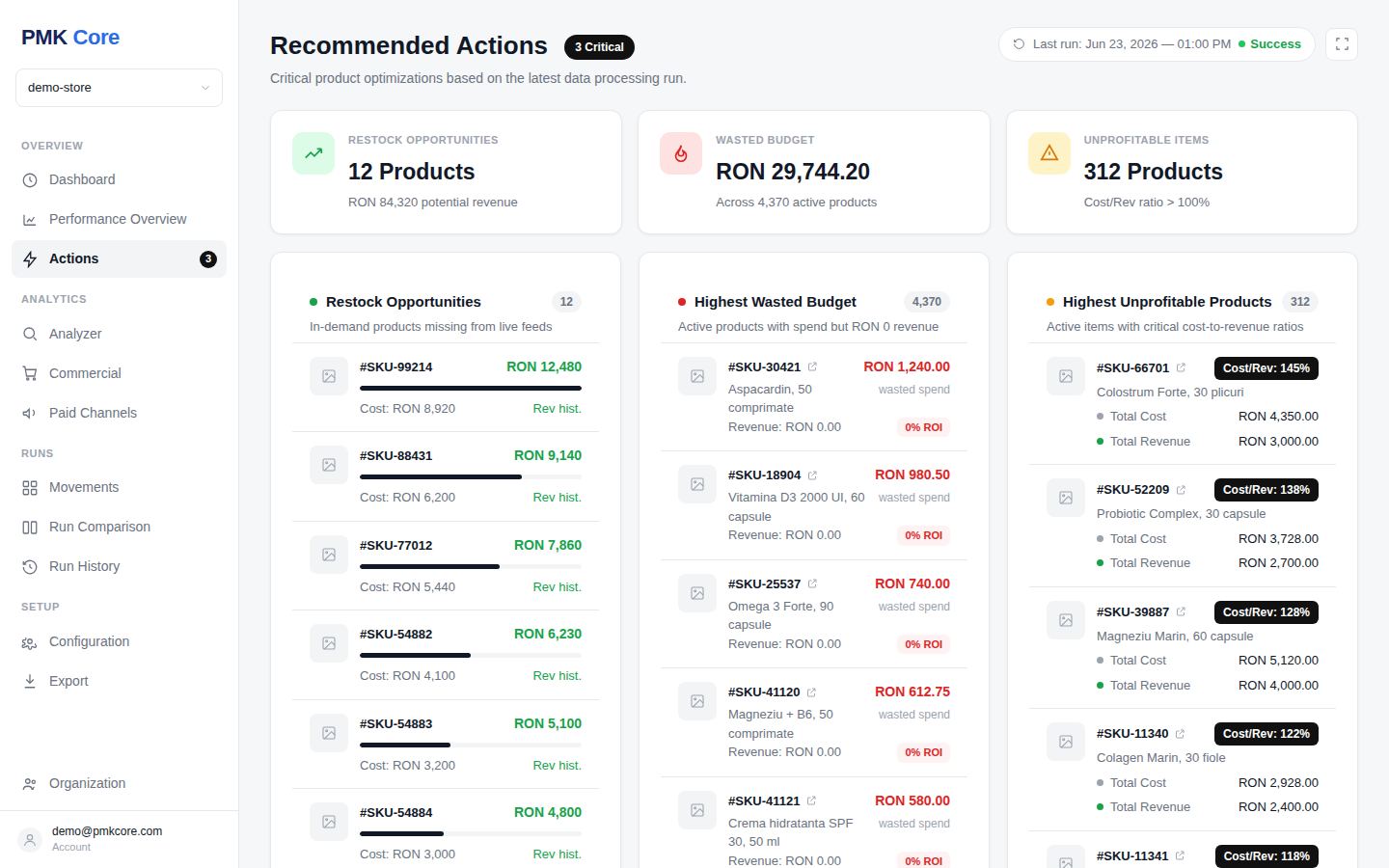Click the 4,370 count badge
Image resolution: width=1389 pixels, height=868 pixels.
(927, 302)
